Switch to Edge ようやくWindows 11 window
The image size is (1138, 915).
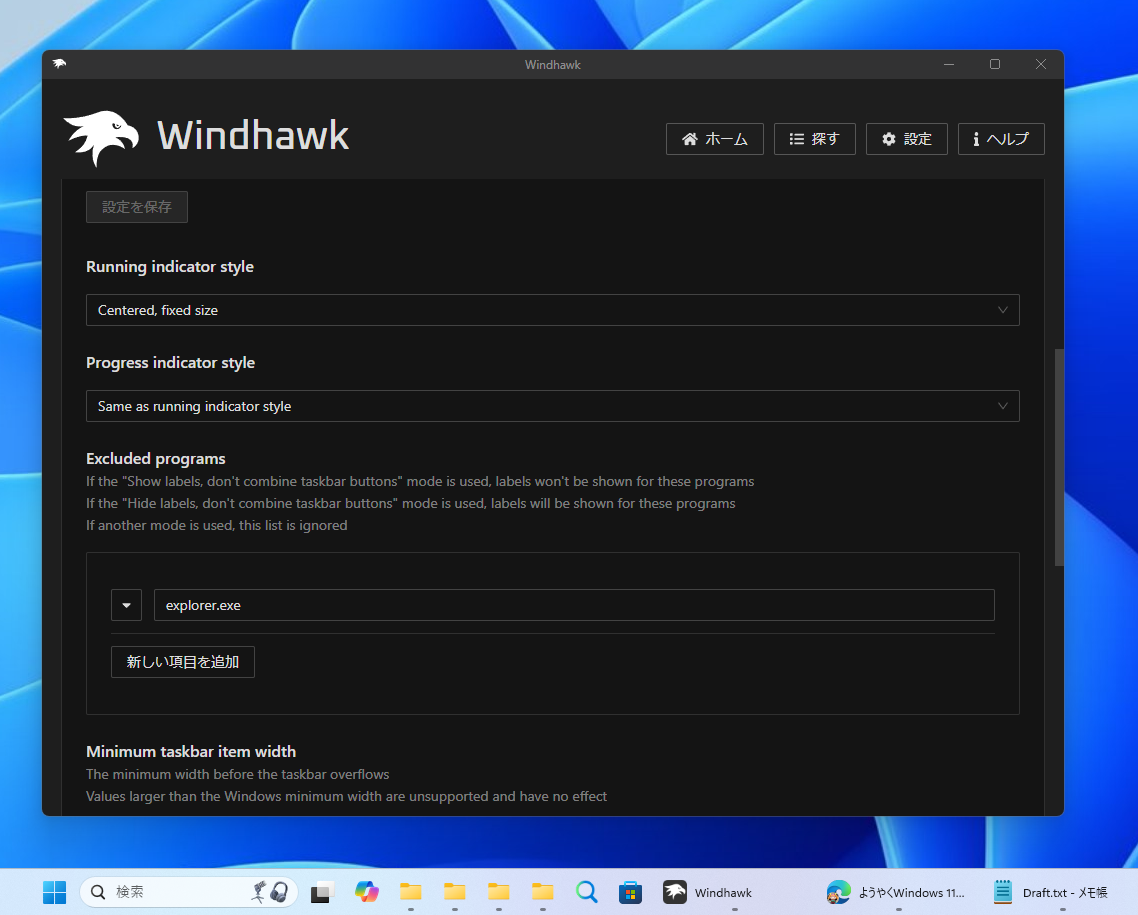(898, 893)
